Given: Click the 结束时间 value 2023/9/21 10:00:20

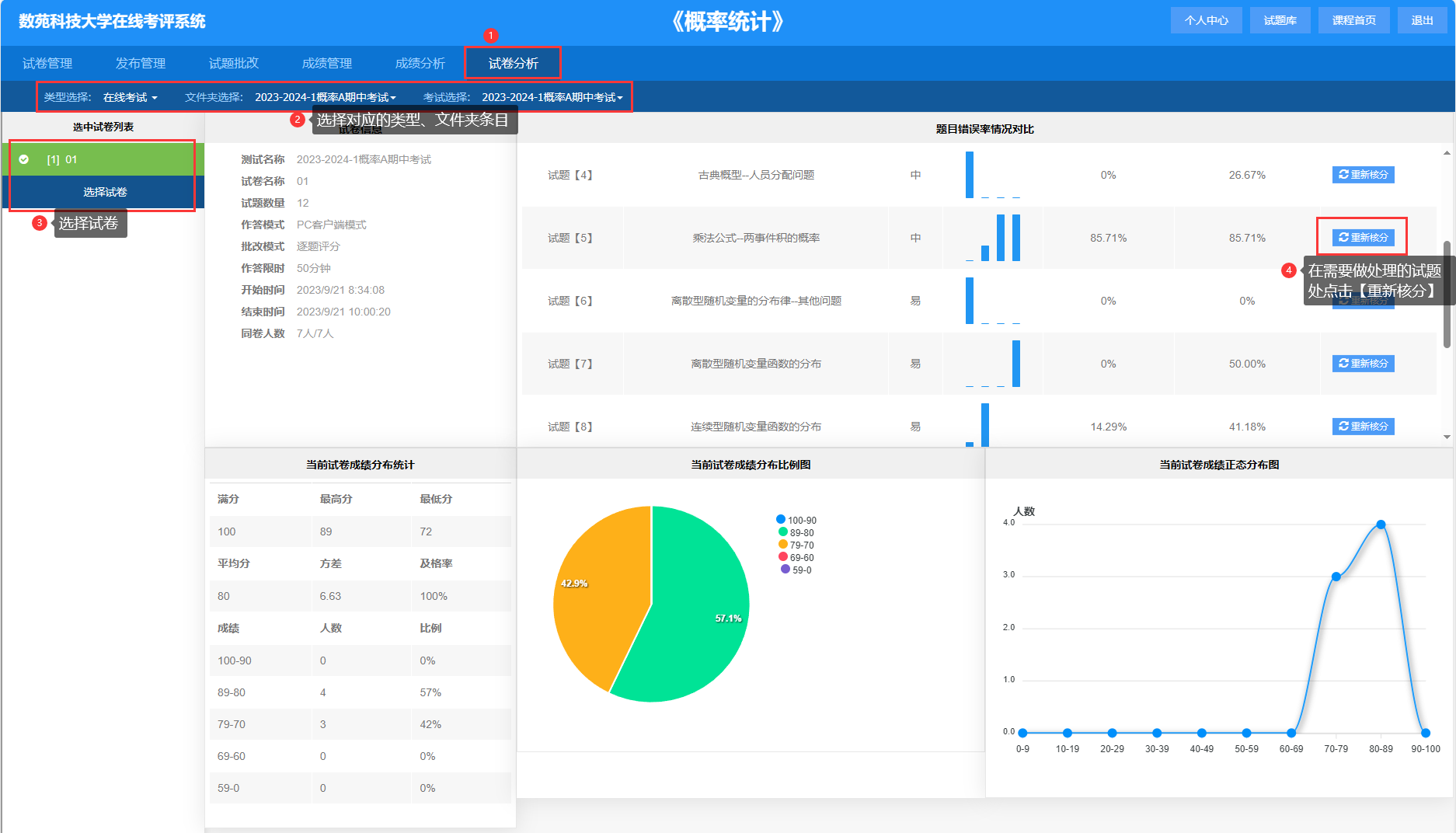Looking at the screenshot, I should pos(343,312).
